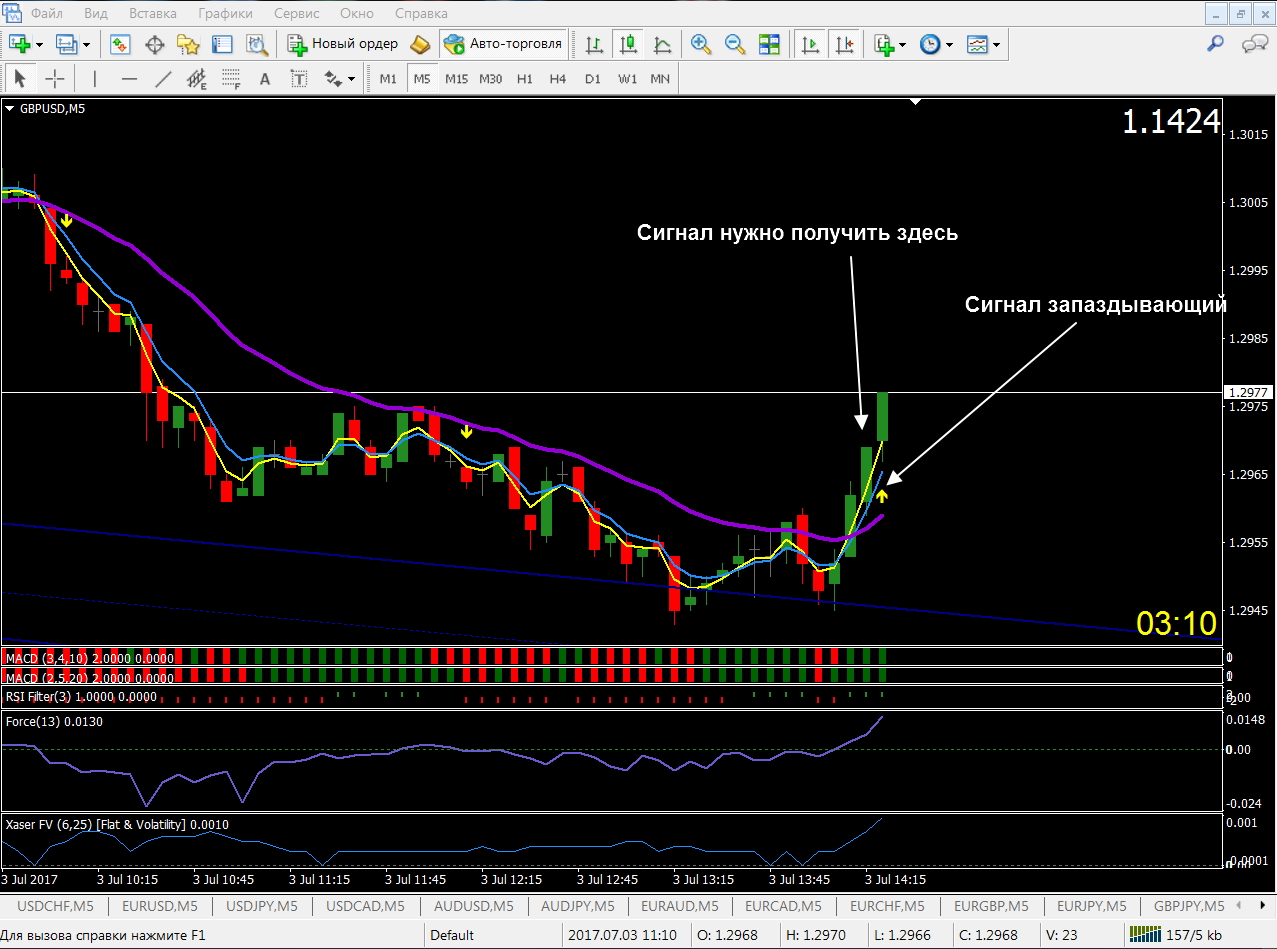
Task: Open the Вставка menu
Action: 153,13
